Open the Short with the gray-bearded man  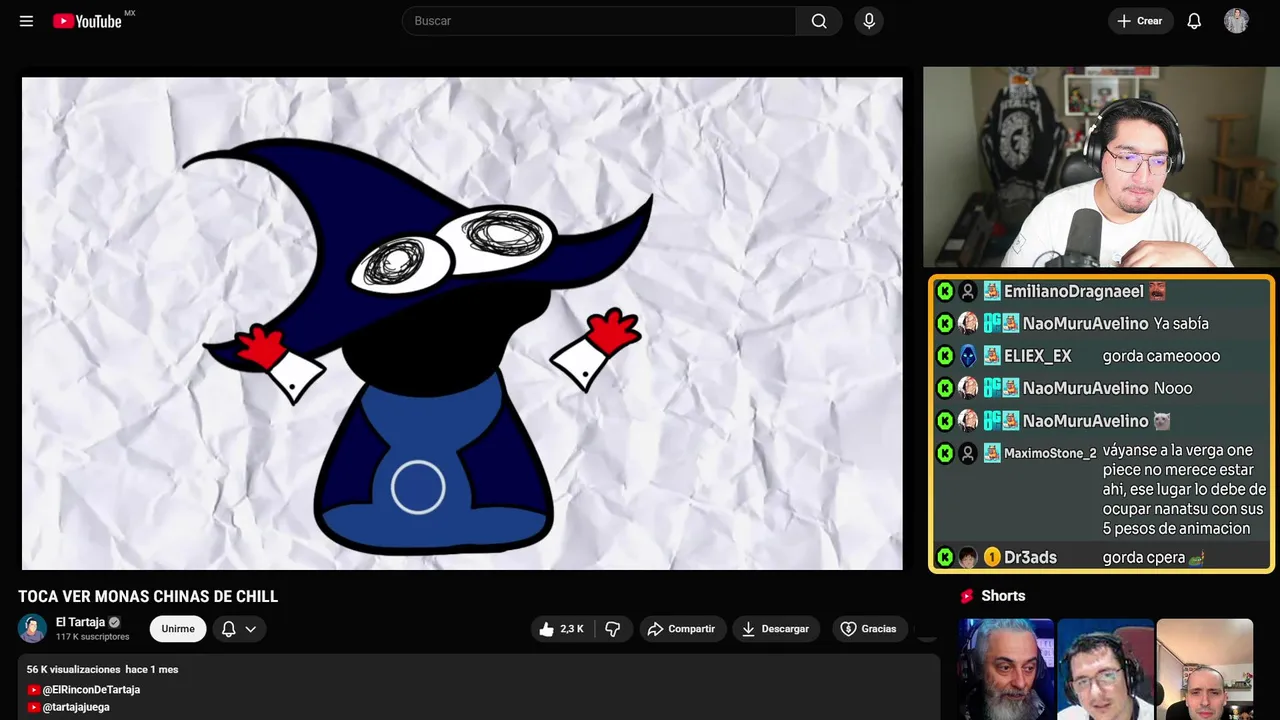point(1006,669)
